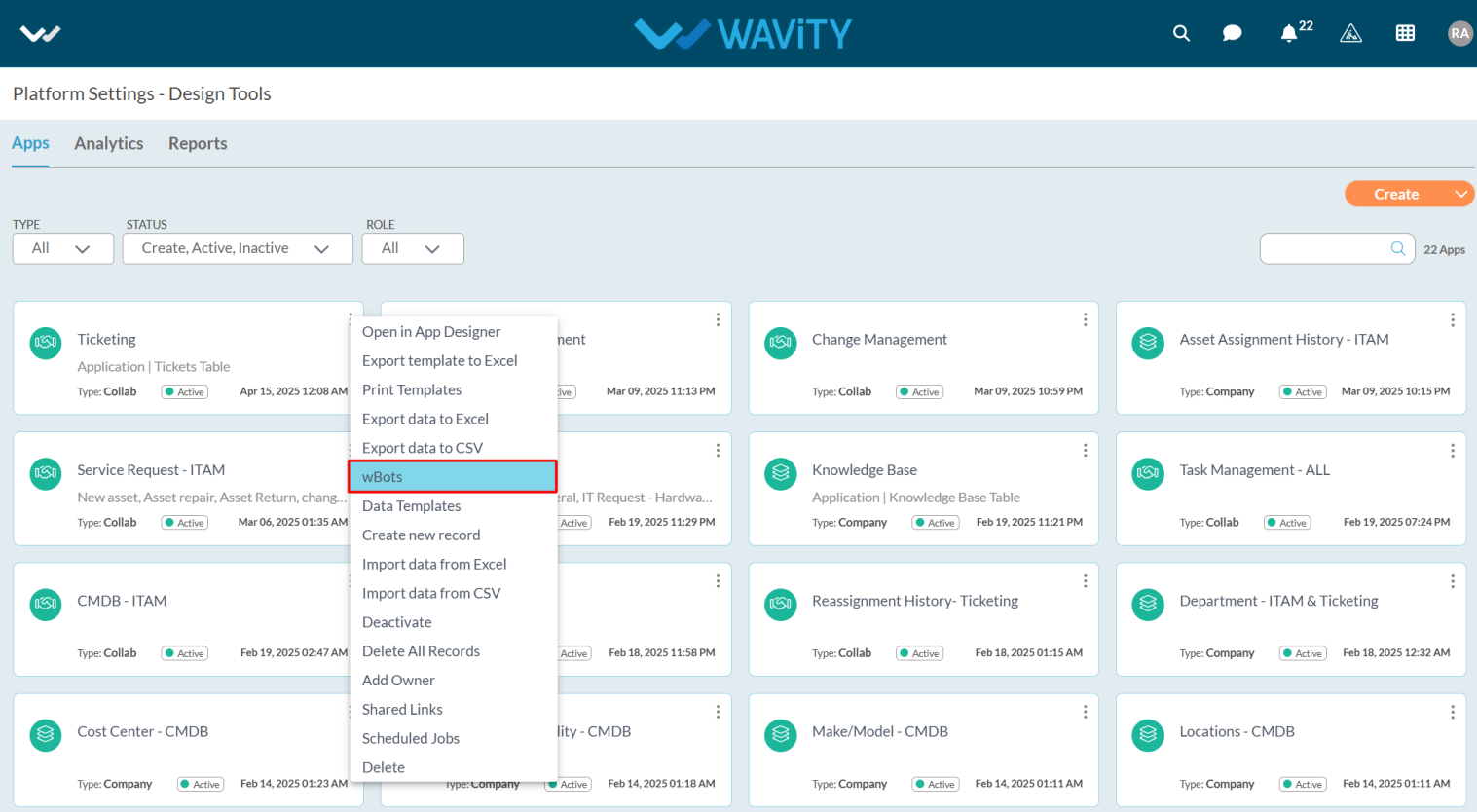
Task: Expand the ROLE filter dropdown
Action: click(413, 248)
